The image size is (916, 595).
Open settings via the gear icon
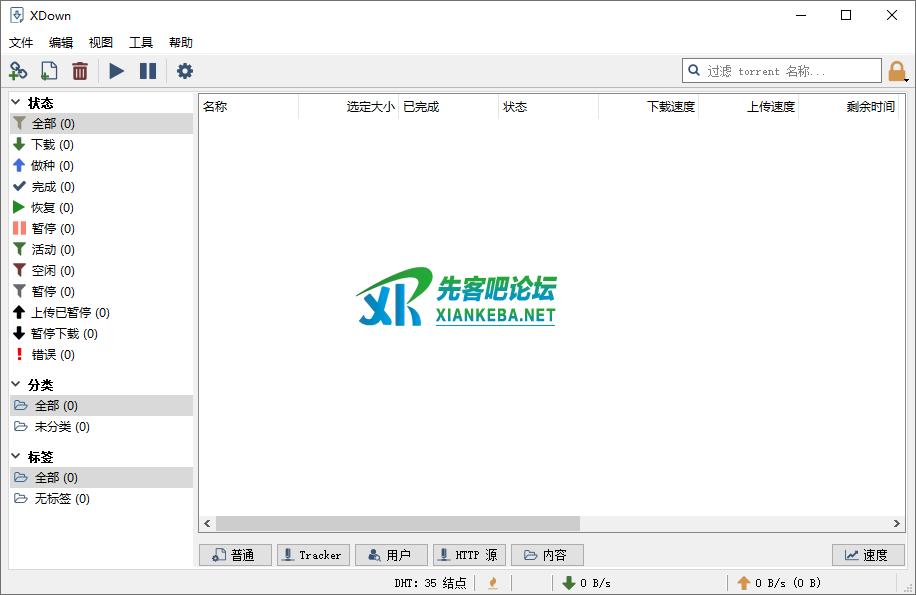point(185,71)
